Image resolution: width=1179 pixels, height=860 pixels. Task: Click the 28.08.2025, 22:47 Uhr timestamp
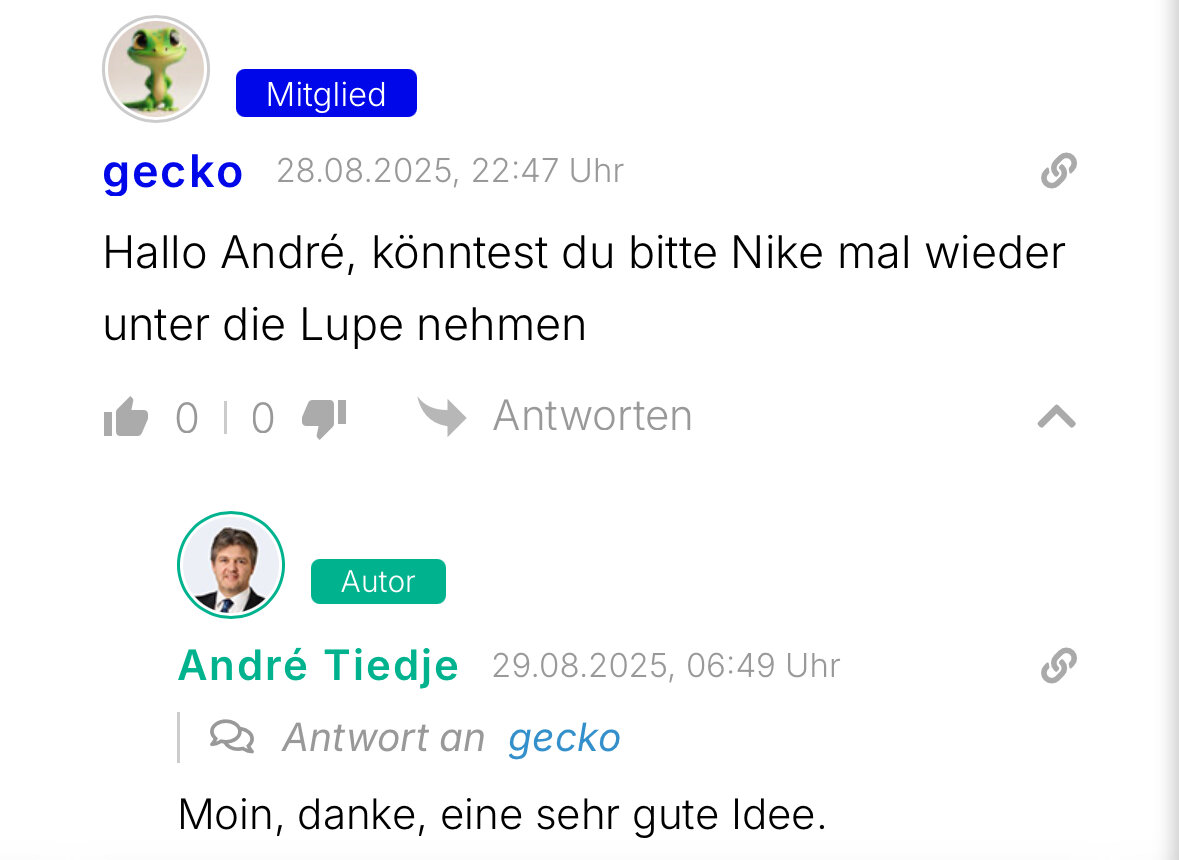pos(450,171)
